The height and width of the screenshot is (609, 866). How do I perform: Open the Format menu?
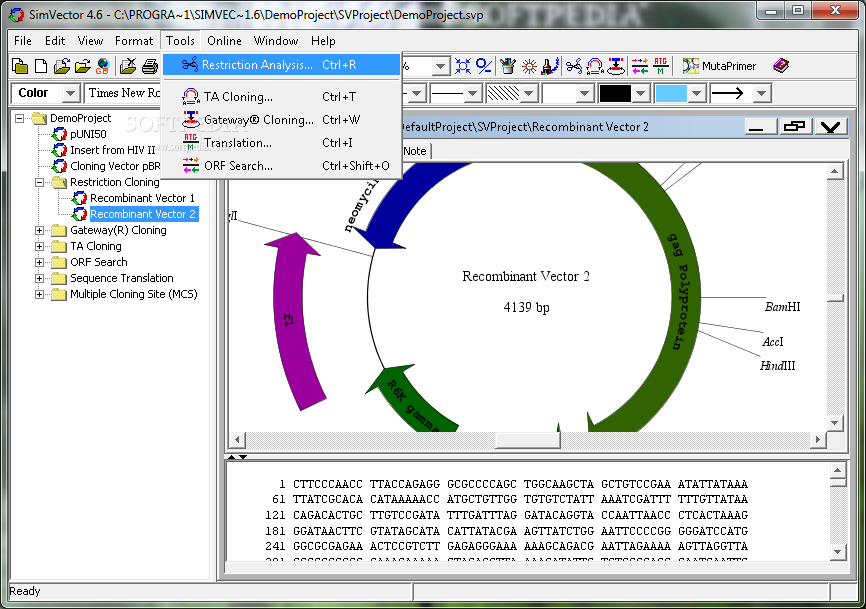(134, 41)
